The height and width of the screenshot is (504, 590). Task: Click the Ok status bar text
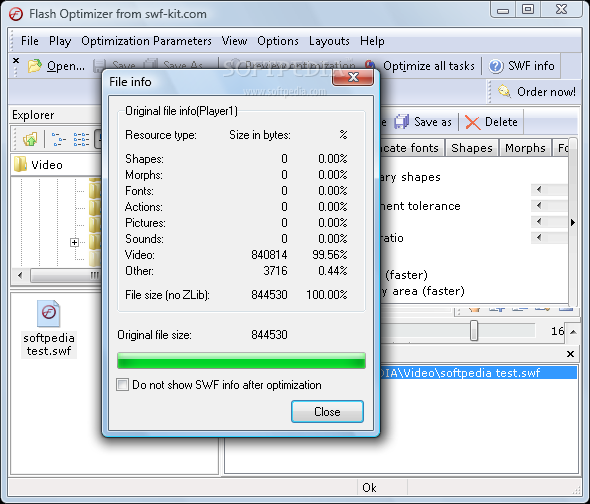point(369,488)
